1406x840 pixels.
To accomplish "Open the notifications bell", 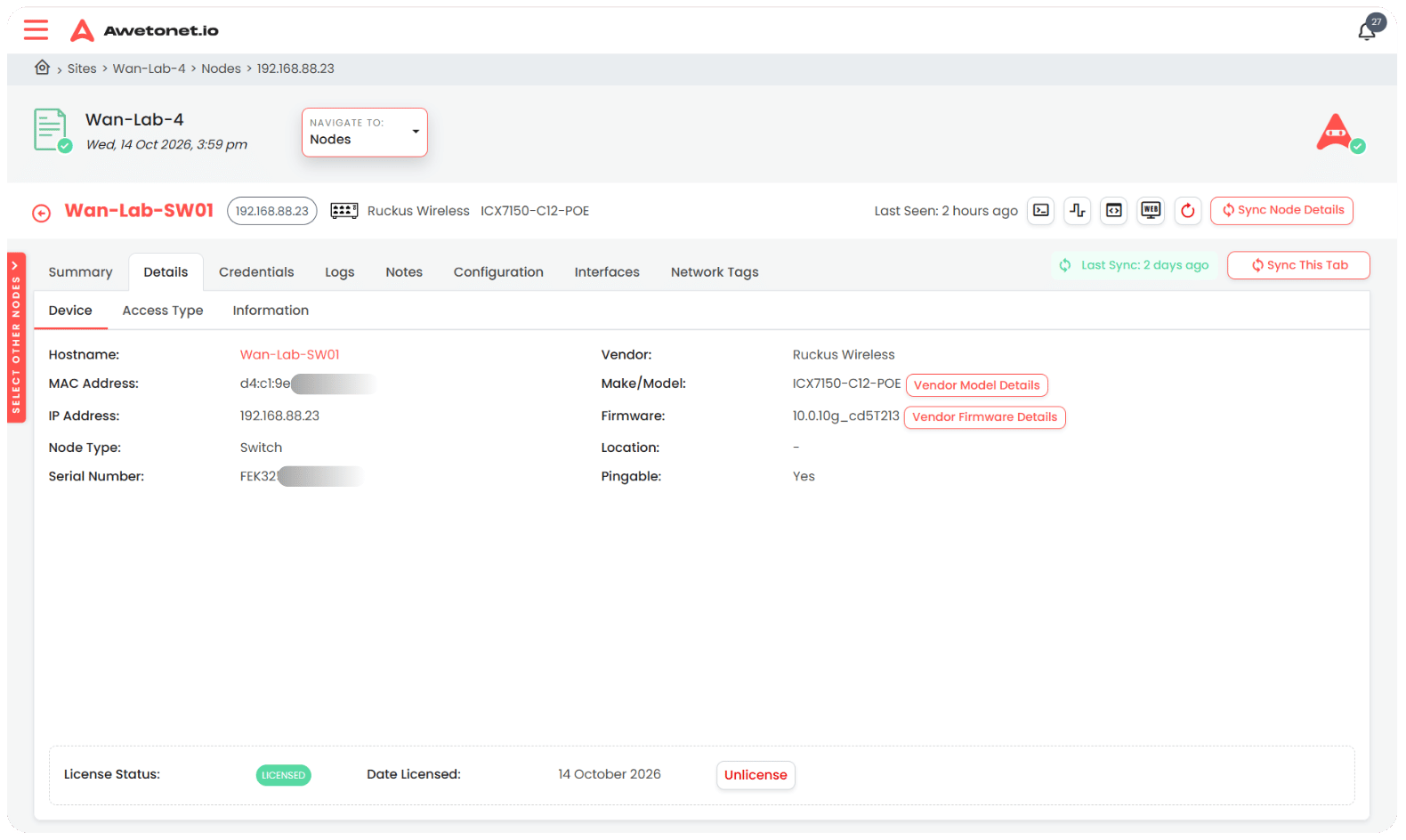I will click(1368, 30).
